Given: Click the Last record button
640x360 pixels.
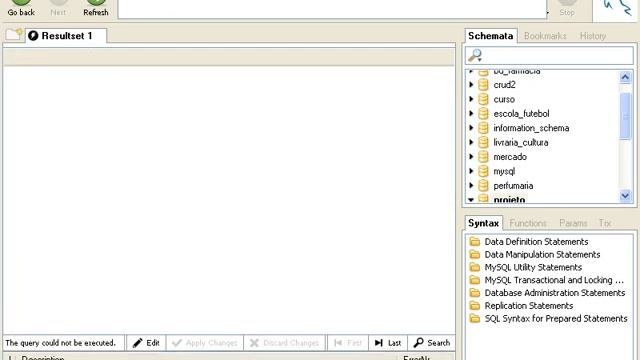Looking at the screenshot, I should point(388,343).
